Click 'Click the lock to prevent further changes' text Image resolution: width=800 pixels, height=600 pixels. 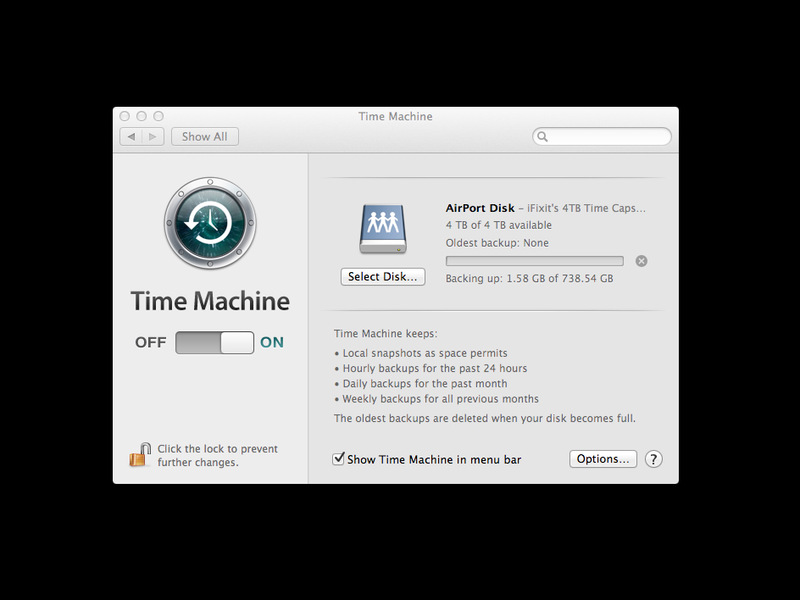pyautogui.click(x=217, y=456)
